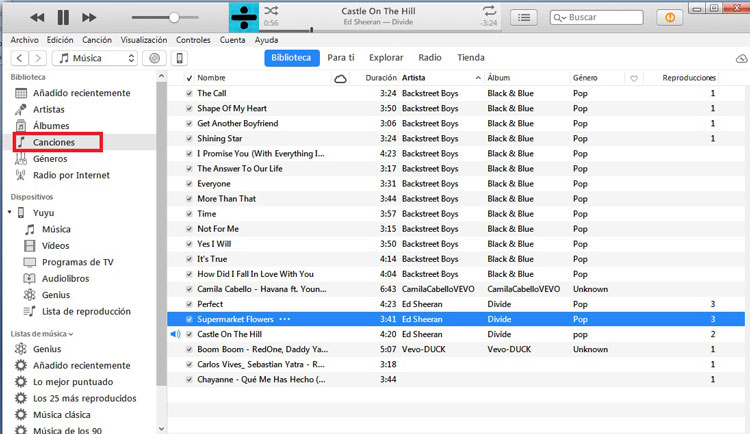
Task: Uncheck the checkbox for Shining Star
Action: 189,139
